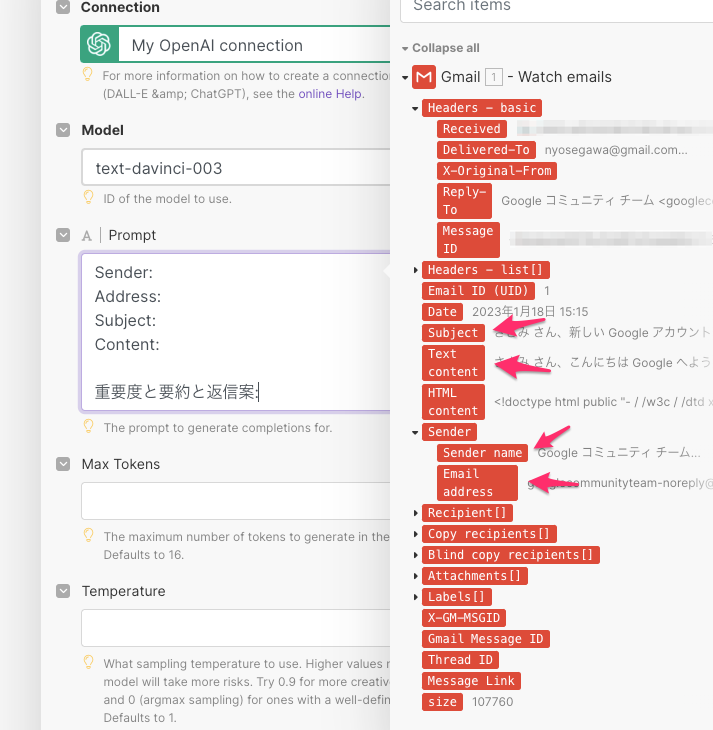Click the date value 2023年1月18日 15:15

coord(530,312)
